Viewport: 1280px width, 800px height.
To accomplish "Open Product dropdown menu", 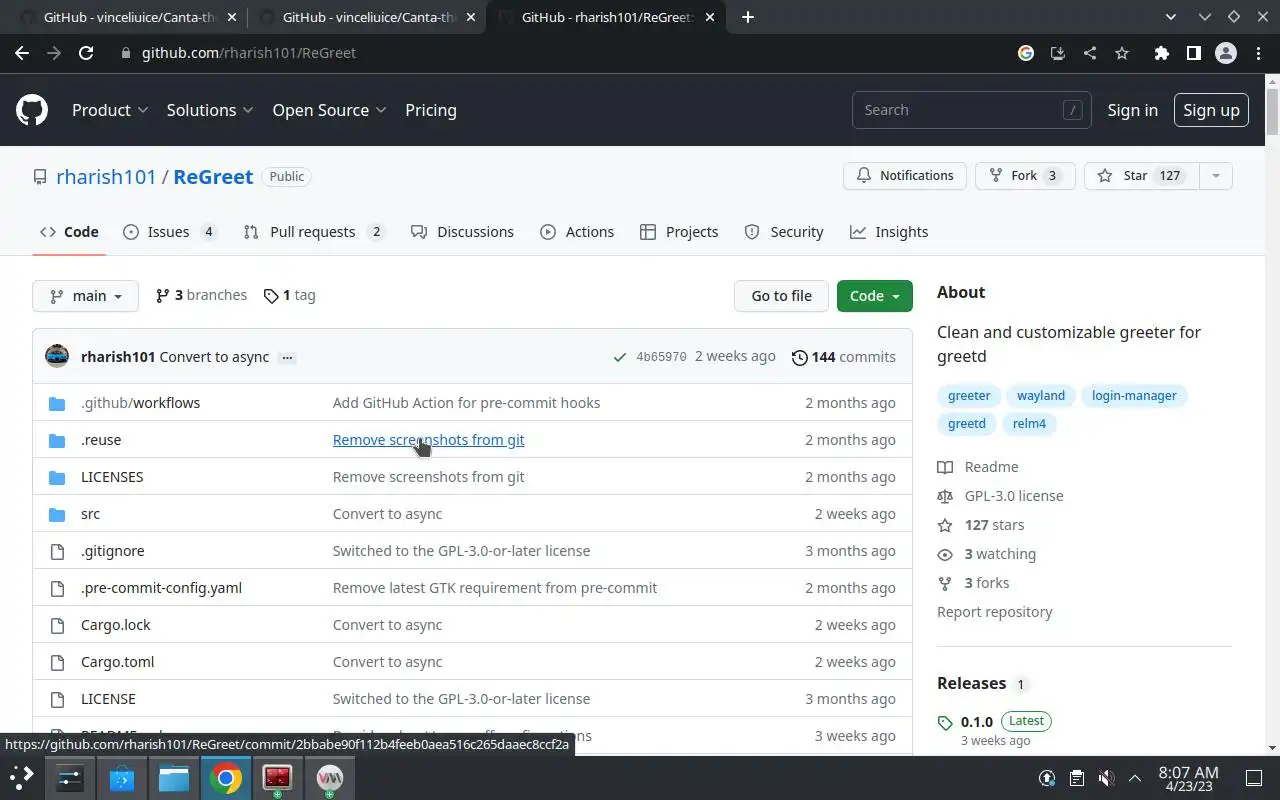I will (110, 110).
